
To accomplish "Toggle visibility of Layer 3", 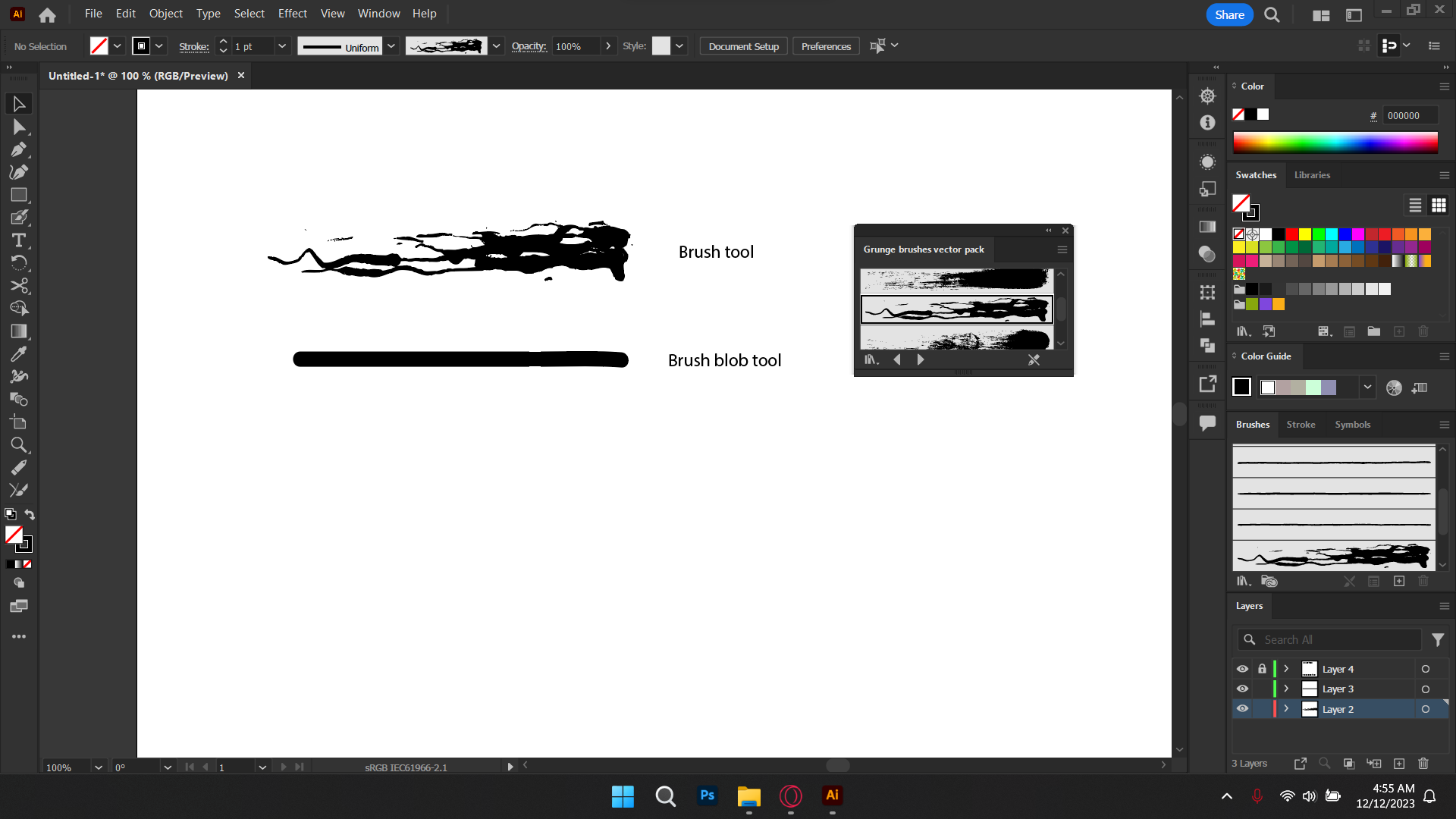I will click(1242, 689).
